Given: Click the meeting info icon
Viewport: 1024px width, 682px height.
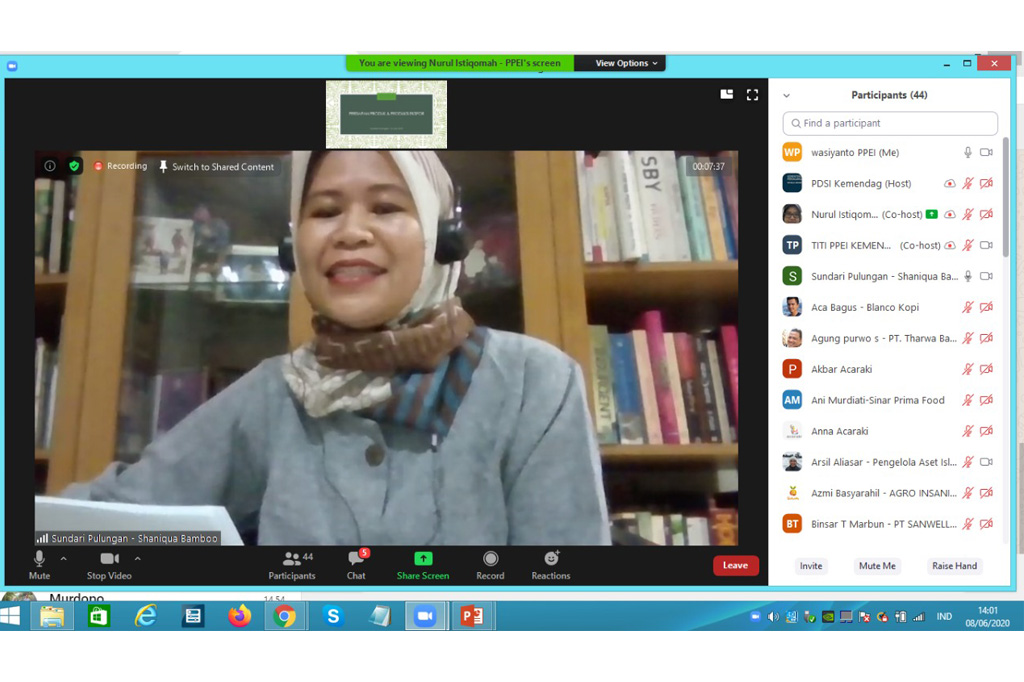Looking at the screenshot, I should click(x=50, y=166).
